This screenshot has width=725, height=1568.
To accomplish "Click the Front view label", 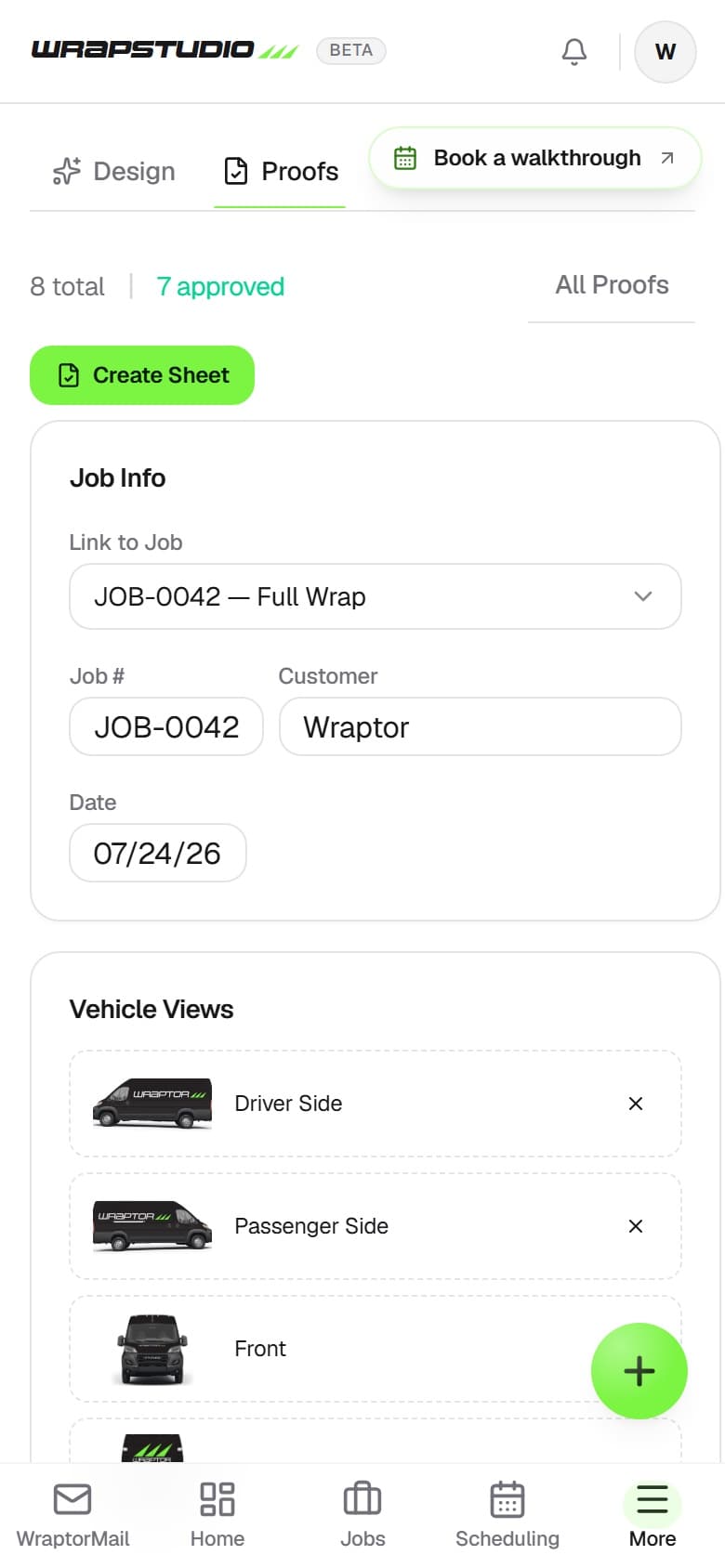I will (x=260, y=1349).
